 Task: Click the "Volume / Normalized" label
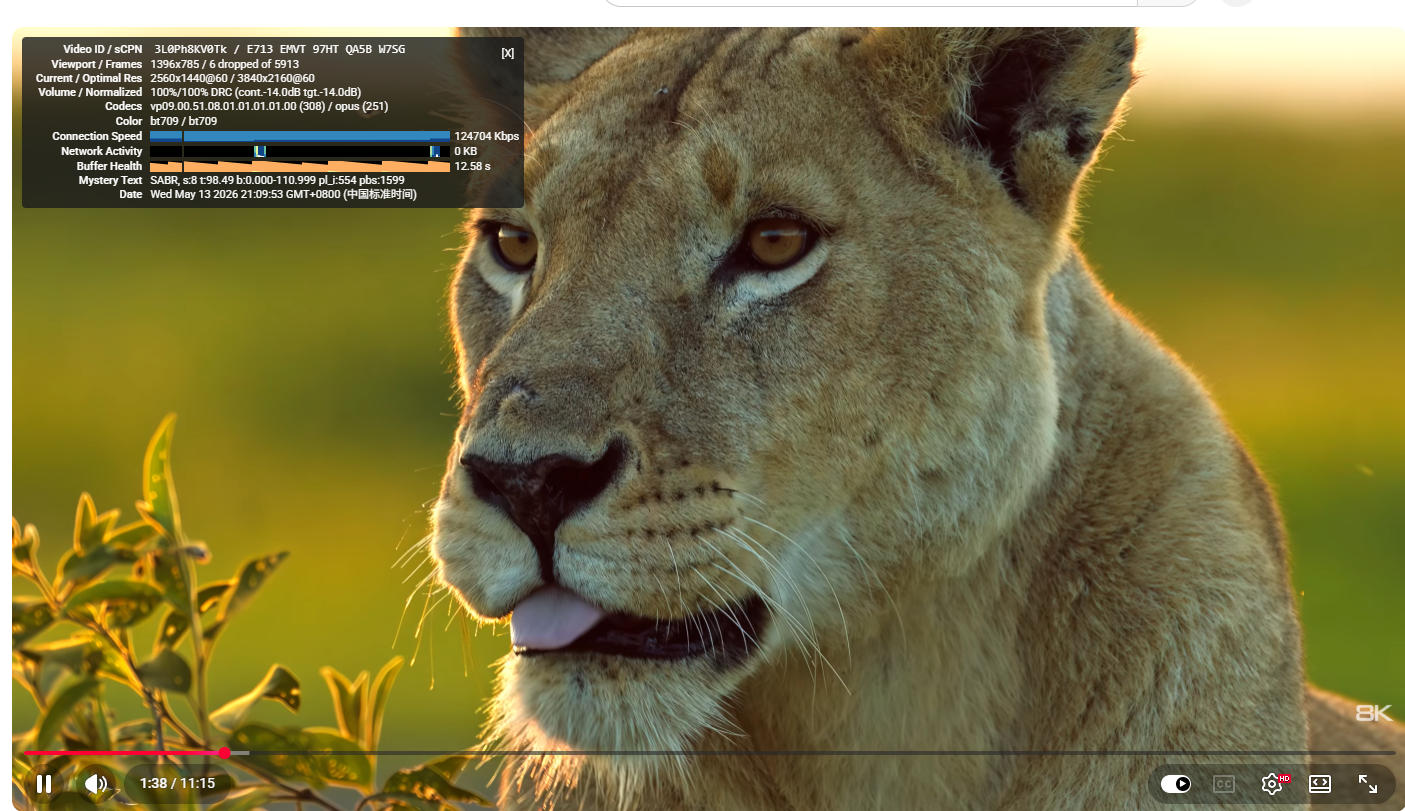pyautogui.click(x=90, y=92)
